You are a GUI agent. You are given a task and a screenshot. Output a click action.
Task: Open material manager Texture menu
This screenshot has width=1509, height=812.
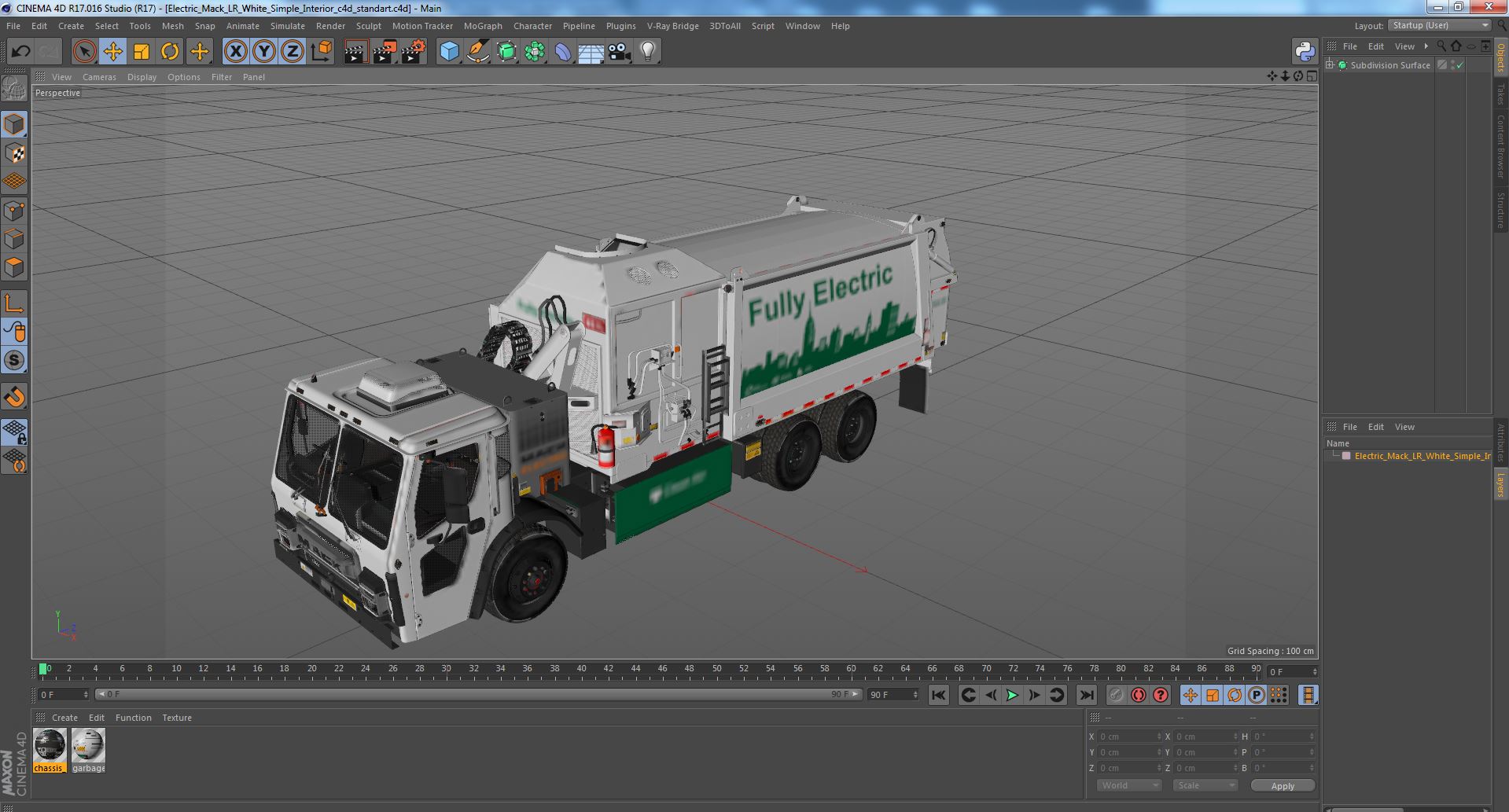coord(177,718)
